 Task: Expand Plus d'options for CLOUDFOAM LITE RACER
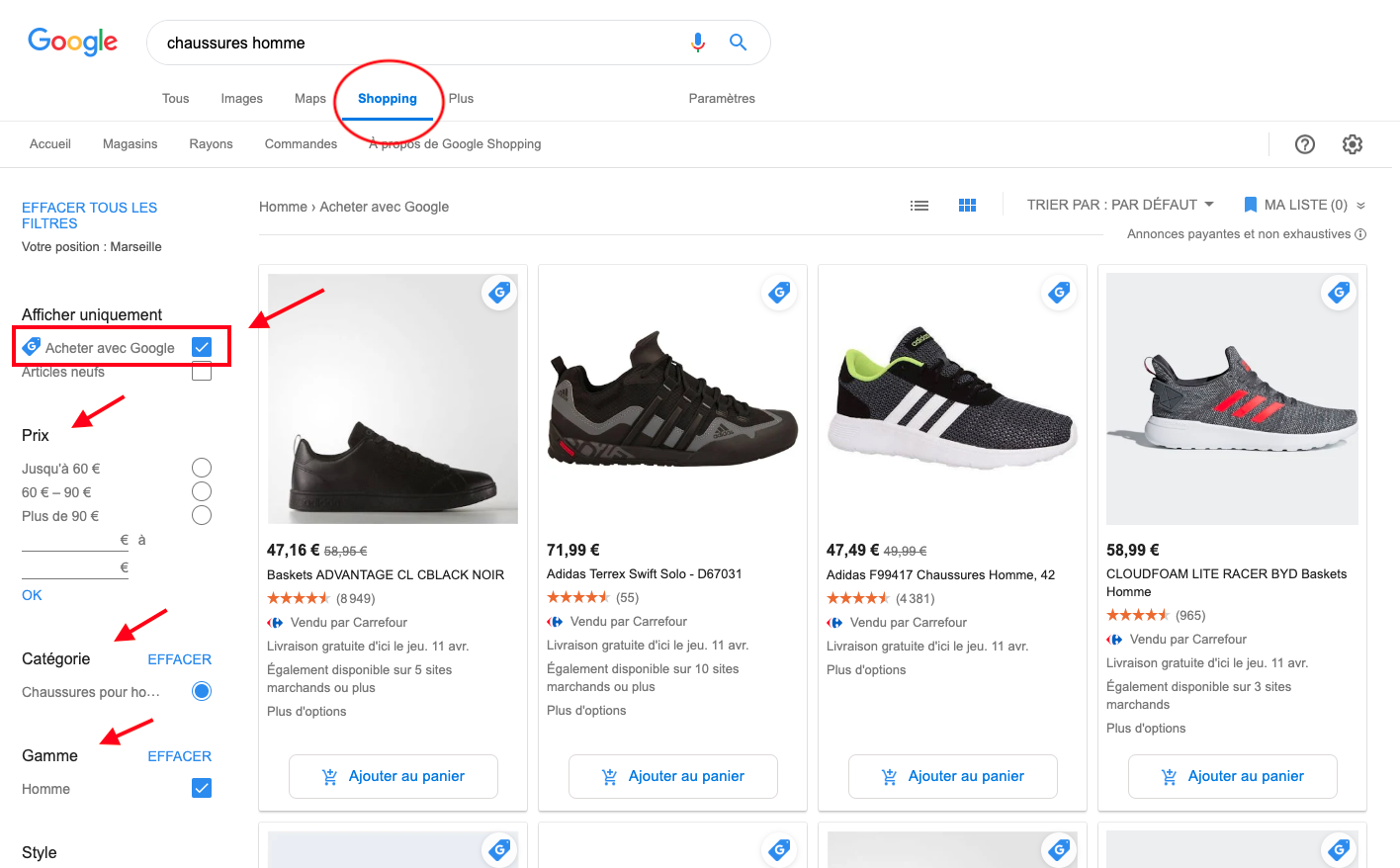coord(1146,729)
